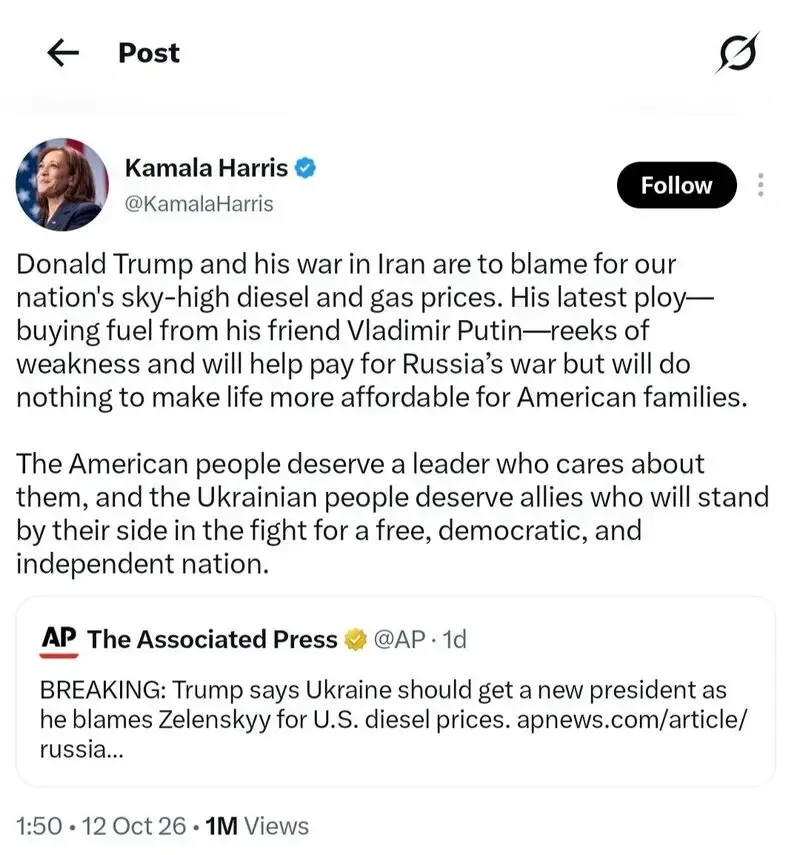Click the 1:50 post time
Image resolution: width=800 pixels, height=855 pixels.
39,826
